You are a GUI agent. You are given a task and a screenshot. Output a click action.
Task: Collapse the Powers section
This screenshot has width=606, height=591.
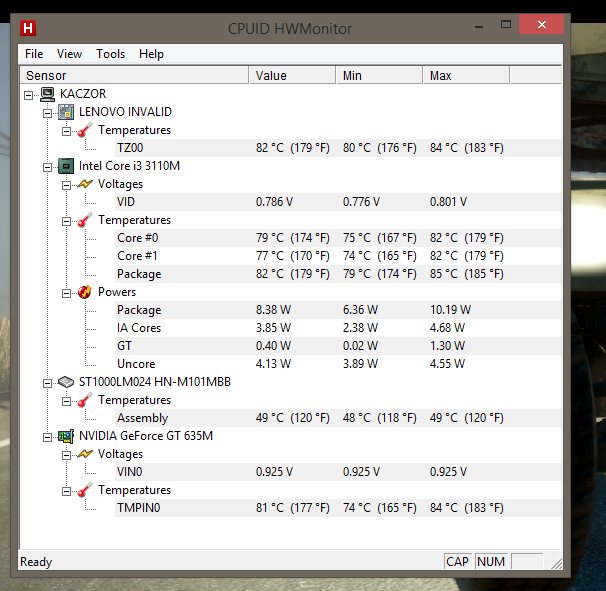click(x=66, y=293)
